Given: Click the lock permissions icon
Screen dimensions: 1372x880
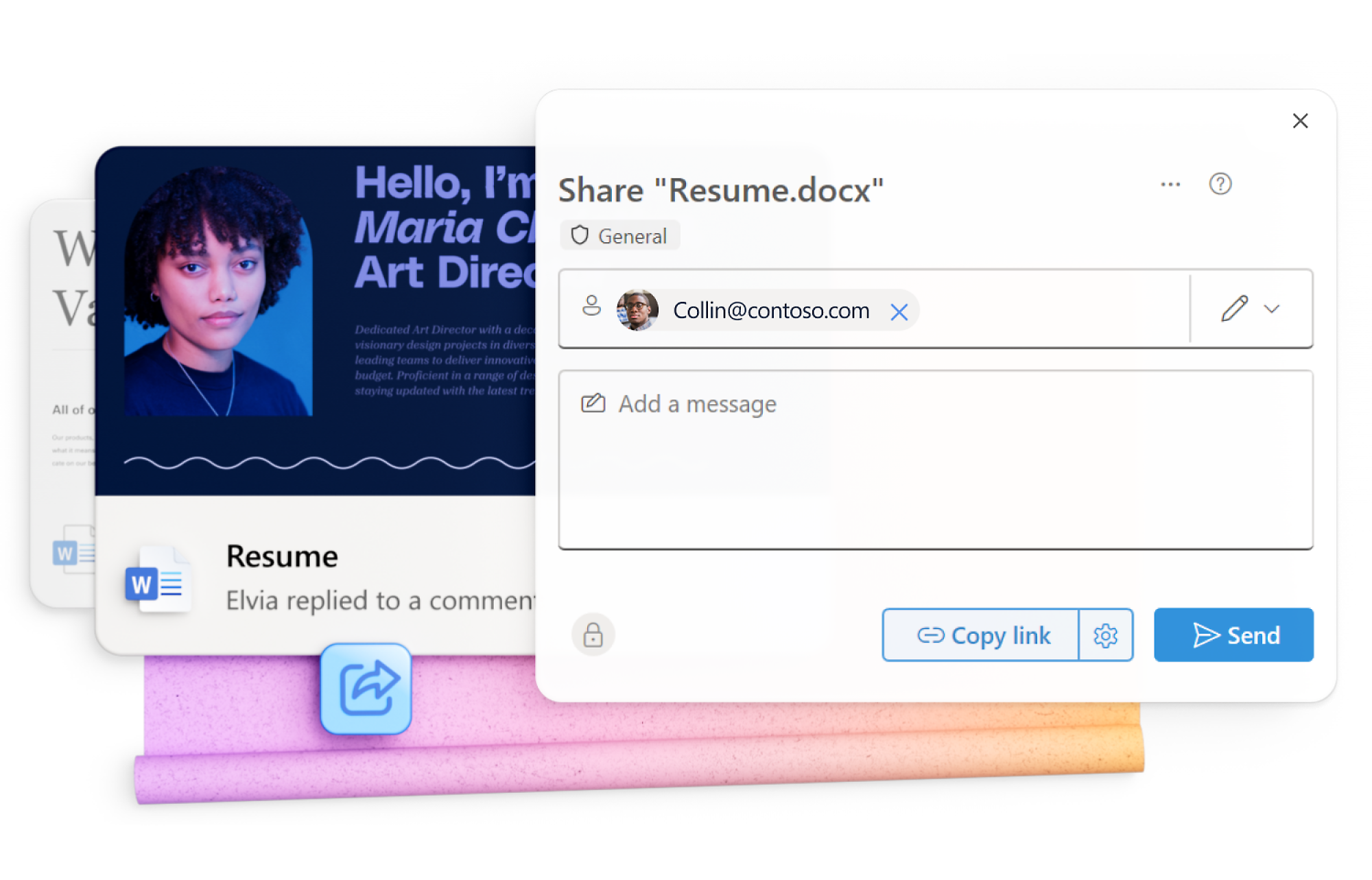Looking at the screenshot, I should pyautogui.click(x=593, y=635).
